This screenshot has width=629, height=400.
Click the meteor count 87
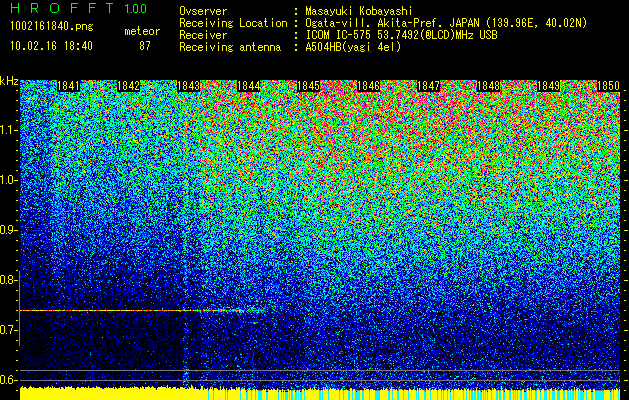point(145,46)
